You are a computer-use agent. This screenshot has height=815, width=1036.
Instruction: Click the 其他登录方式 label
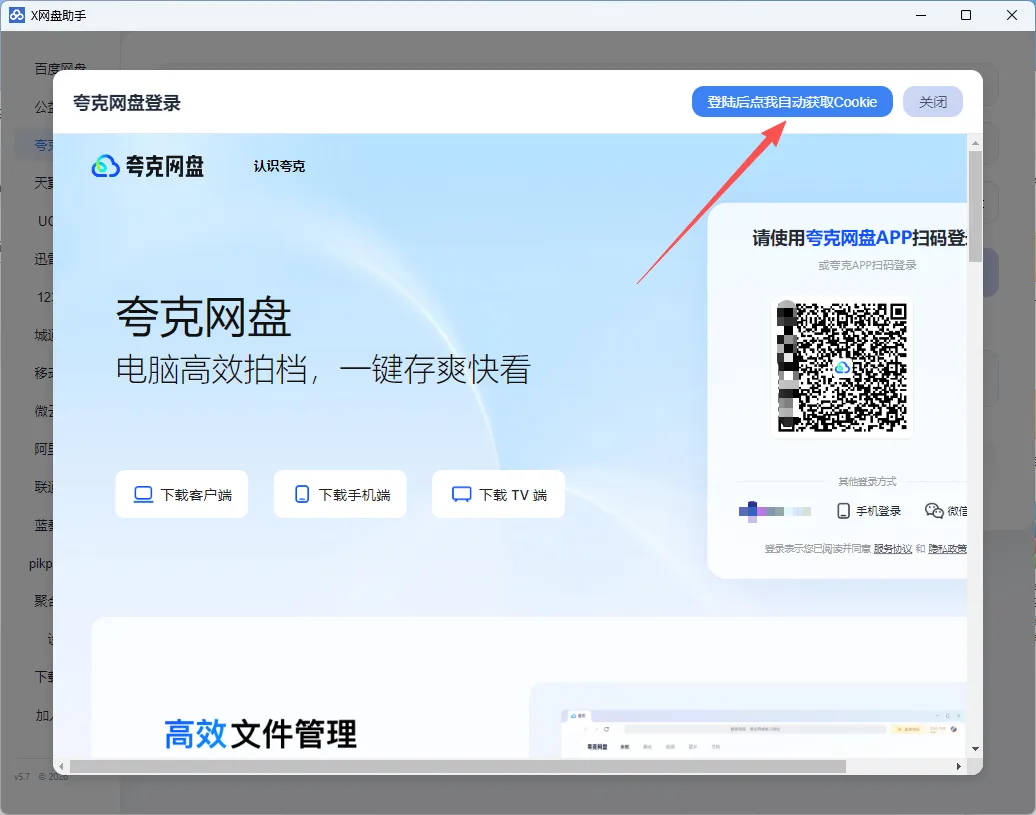click(867, 481)
